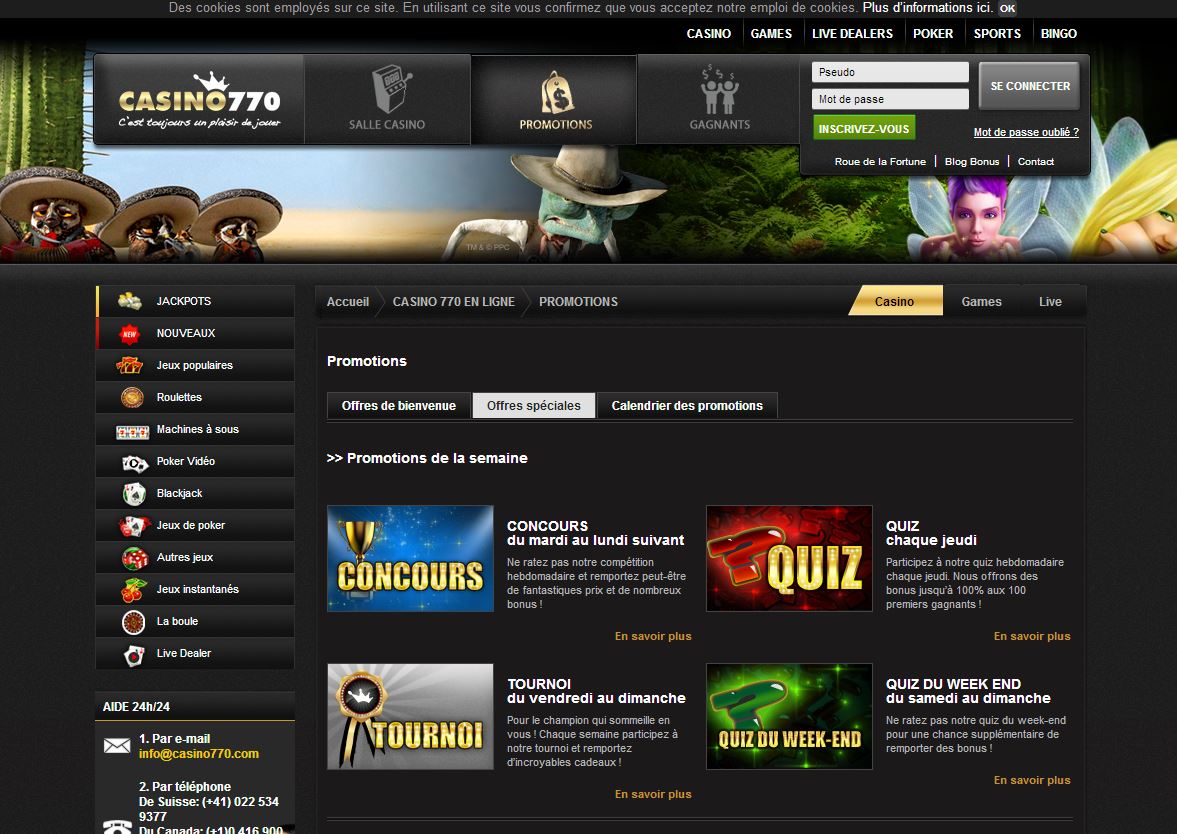The image size is (1177, 834).
Task: Click the Jeux populaires 777 icon
Action: (x=129, y=366)
